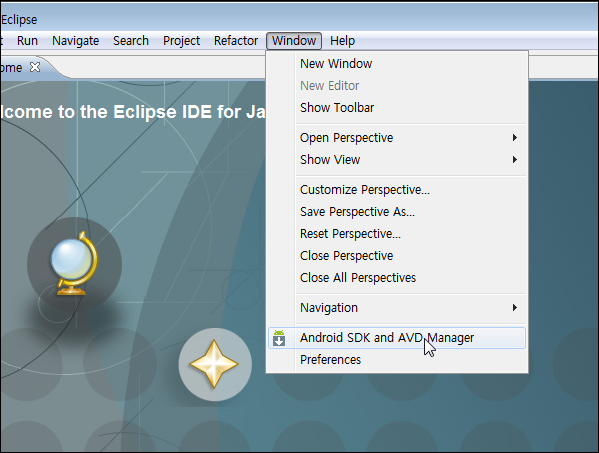Choose Show View menu entry
Viewport: 599px width, 453px height.
pyautogui.click(x=397, y=160)
